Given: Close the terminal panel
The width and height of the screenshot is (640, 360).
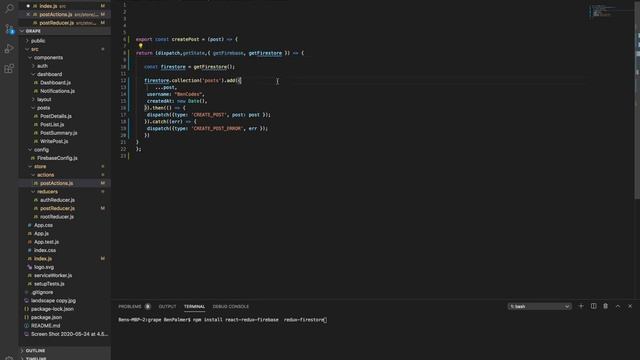Looking at the screenshot, I should click(x=630, y=306).
